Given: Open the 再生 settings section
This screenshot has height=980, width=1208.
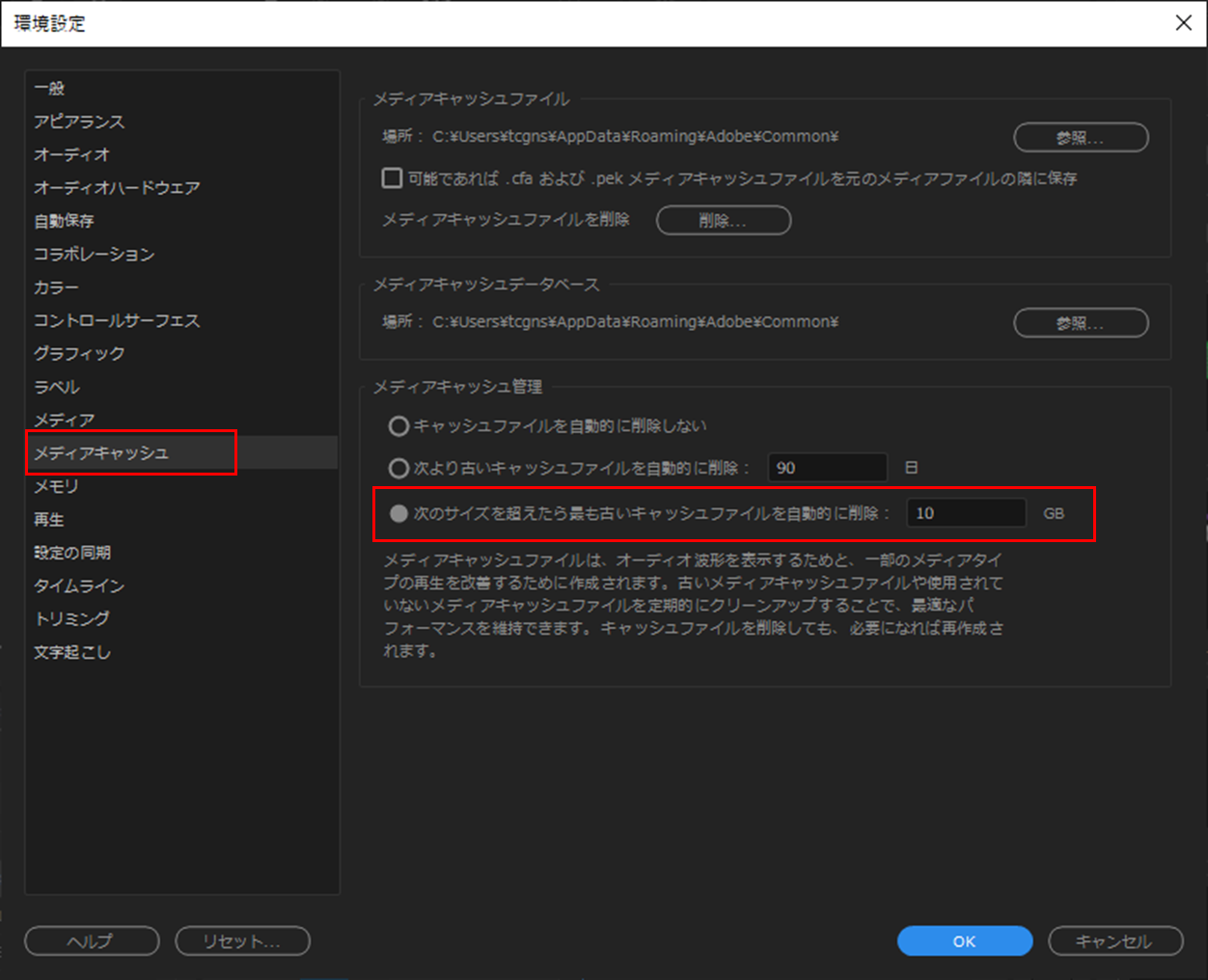Looking at the screenshot, I should (x=45, y=519).
